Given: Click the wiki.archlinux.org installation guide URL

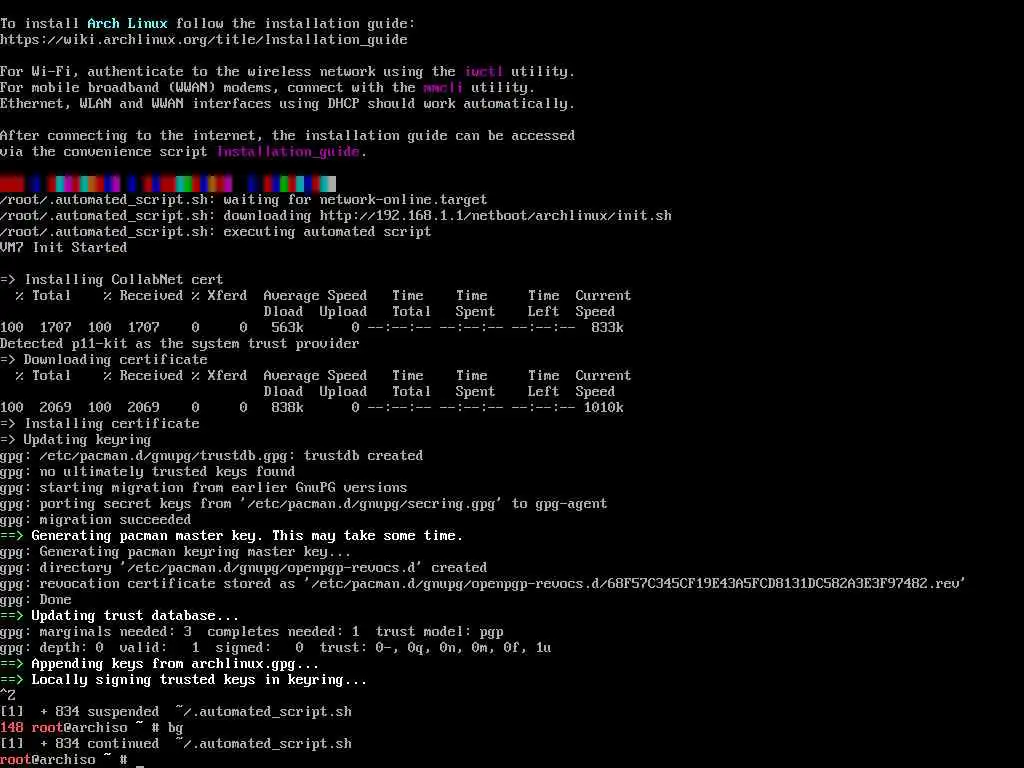Looking at the screenshot, I should pos(204,40).
